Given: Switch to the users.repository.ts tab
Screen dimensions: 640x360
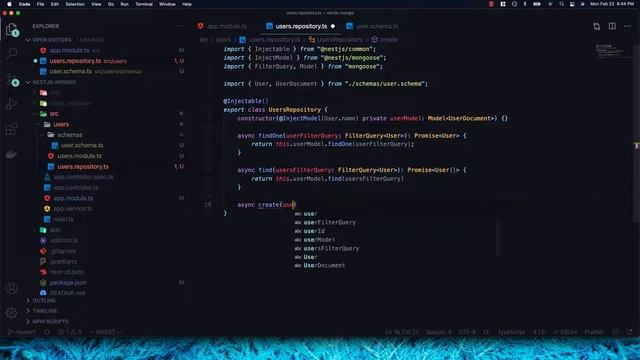Looking at the screenshot, I should point(301,26).
